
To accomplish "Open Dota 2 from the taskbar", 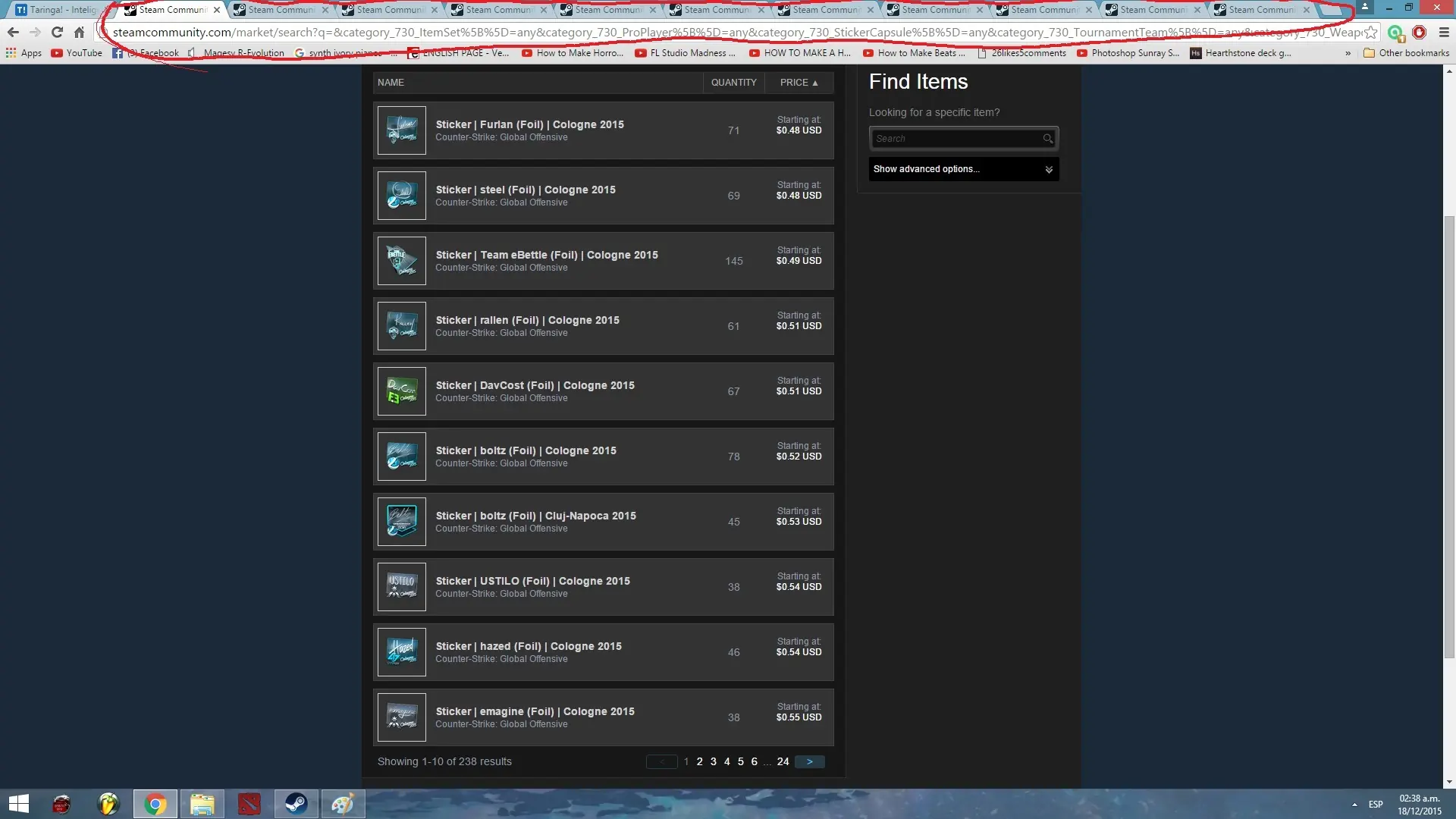I will pos(249,804).
